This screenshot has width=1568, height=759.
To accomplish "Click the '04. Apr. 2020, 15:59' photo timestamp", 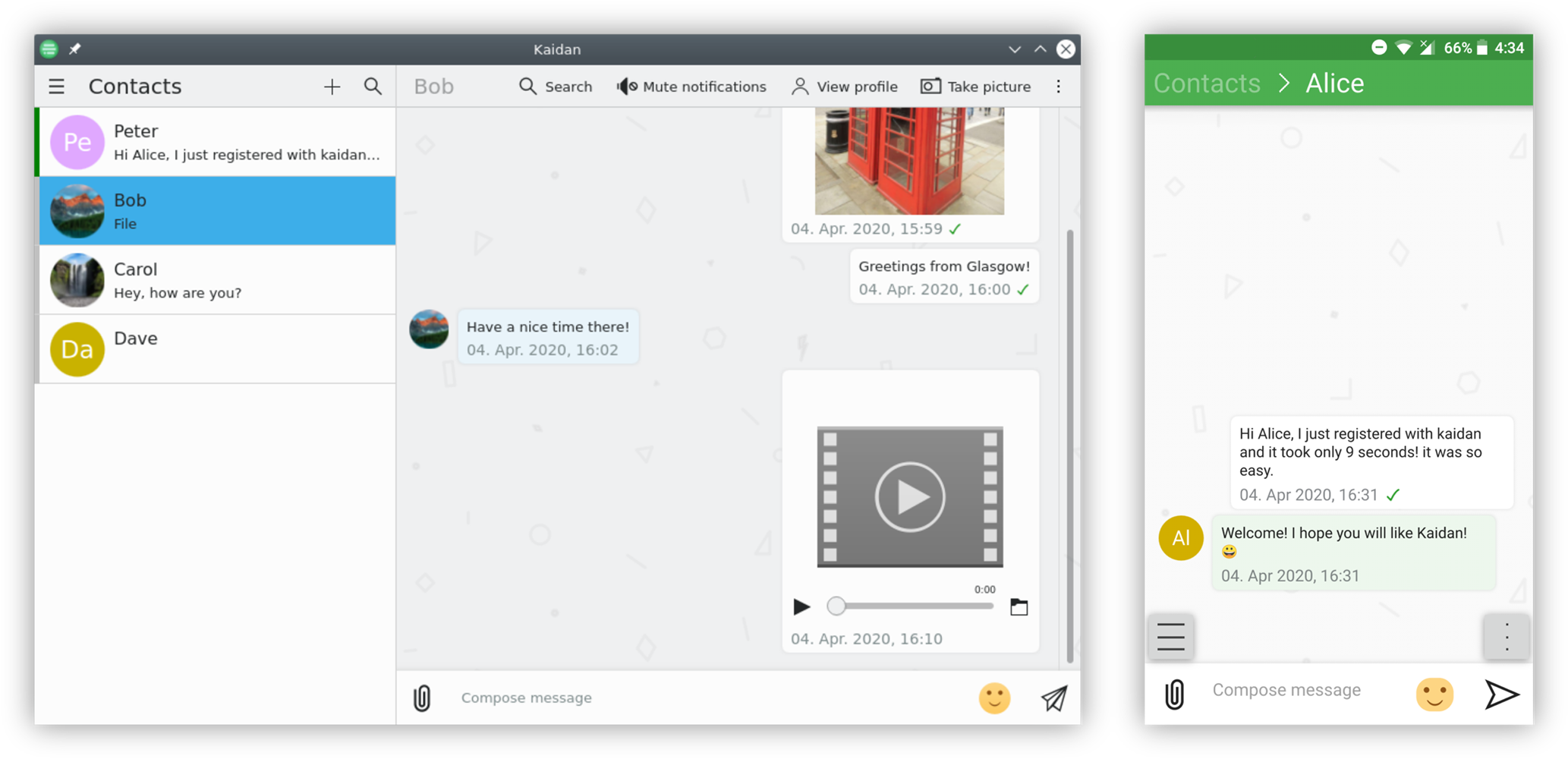I will pos(867,229).
